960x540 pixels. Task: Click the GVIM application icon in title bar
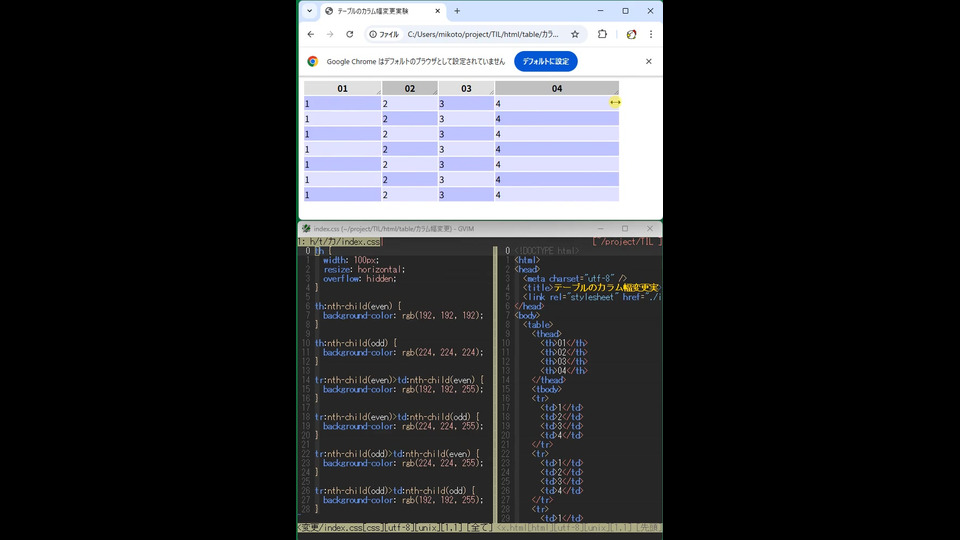(306, 228)
